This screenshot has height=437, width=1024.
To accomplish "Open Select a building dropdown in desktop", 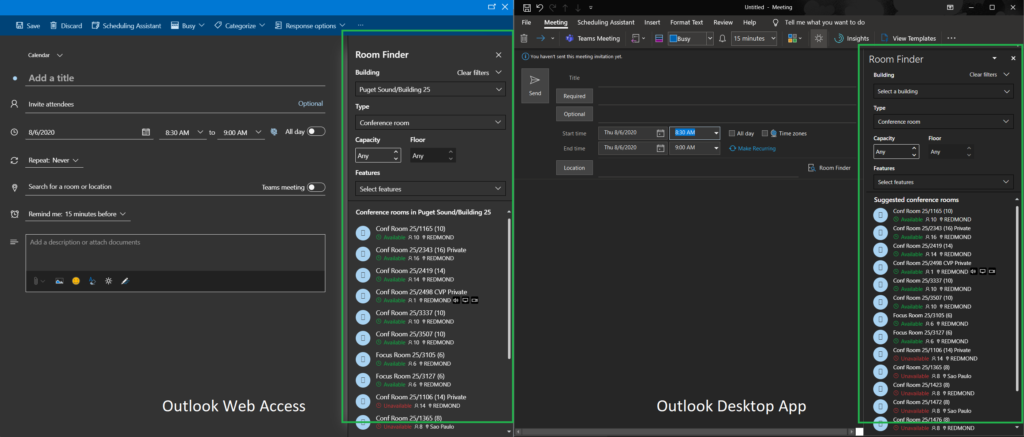I will (x=942, y=91).
